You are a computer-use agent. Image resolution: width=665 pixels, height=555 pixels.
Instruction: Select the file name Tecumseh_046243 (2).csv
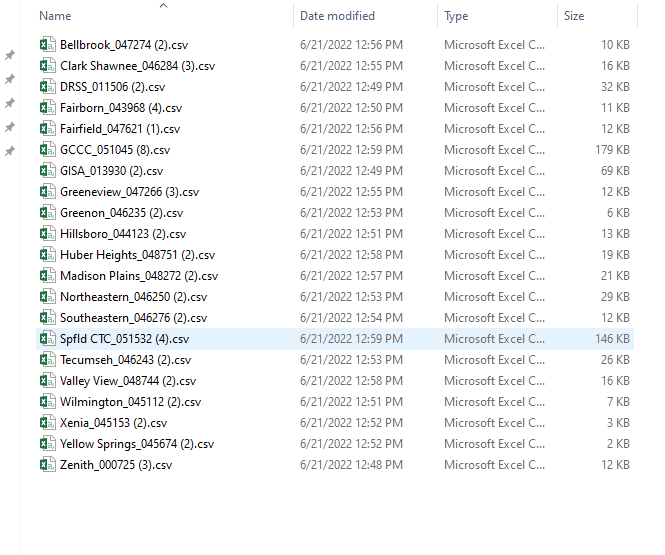(x=125, y=360)
